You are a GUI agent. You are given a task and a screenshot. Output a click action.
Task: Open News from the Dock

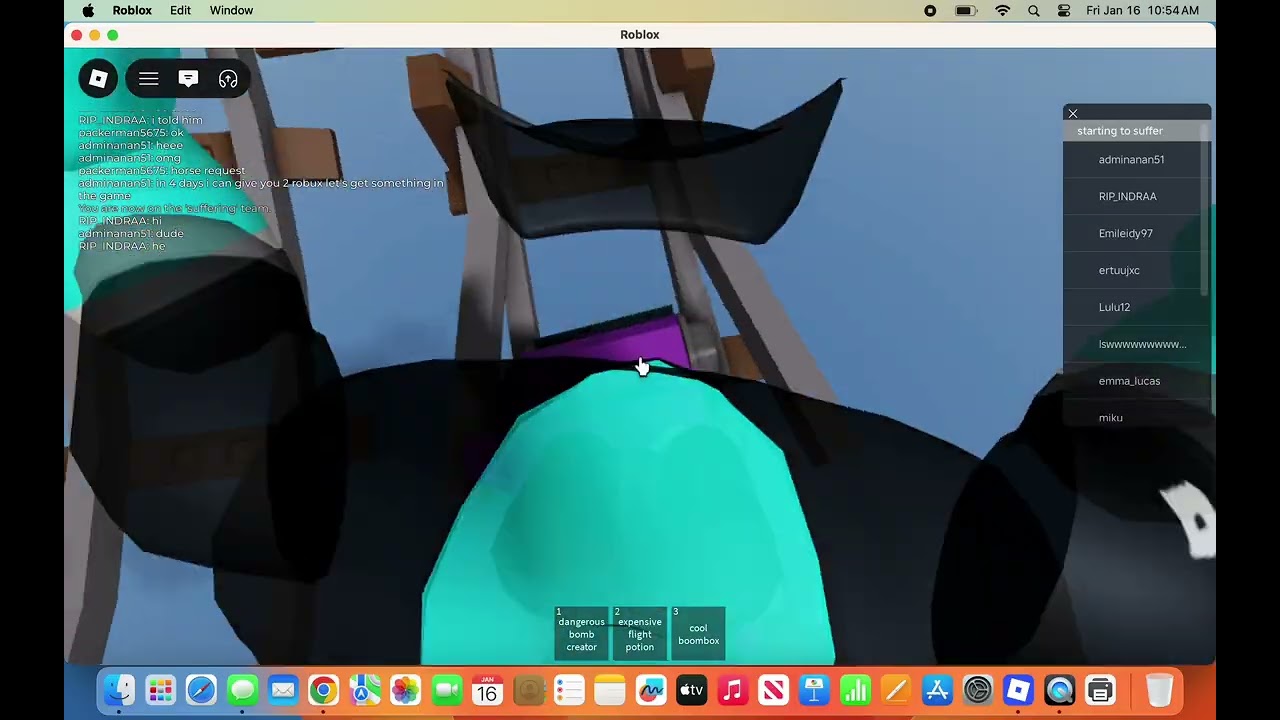(774, 690)
